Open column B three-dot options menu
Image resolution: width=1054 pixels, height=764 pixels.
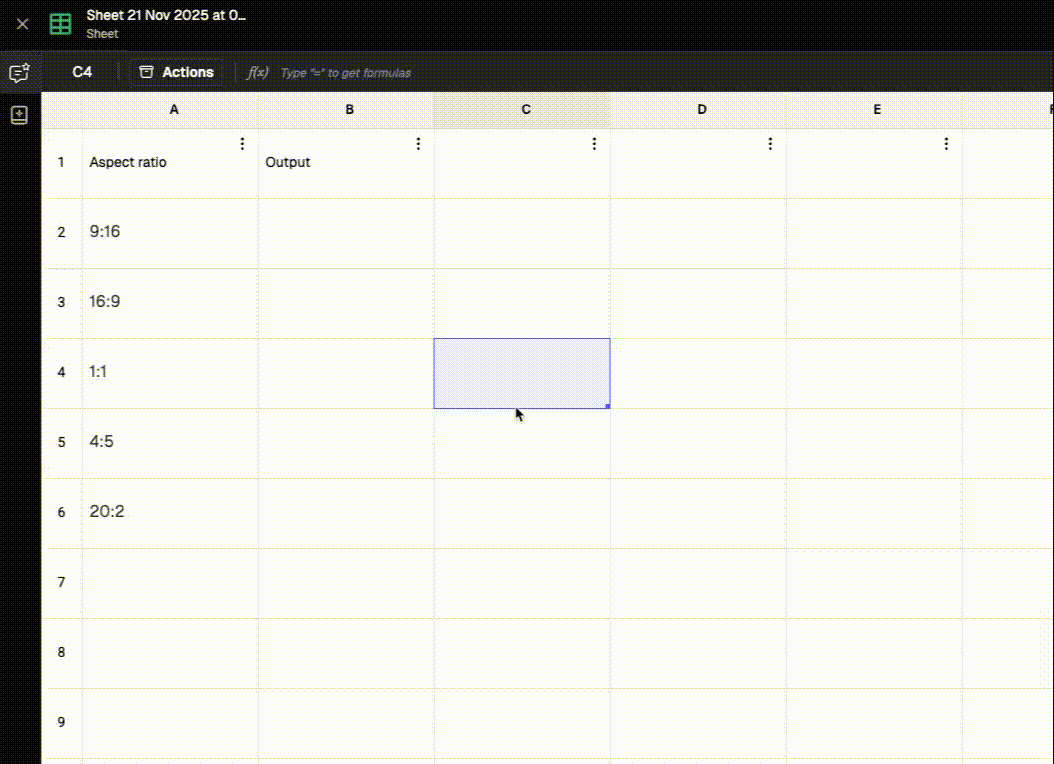[x=418, y=144]
